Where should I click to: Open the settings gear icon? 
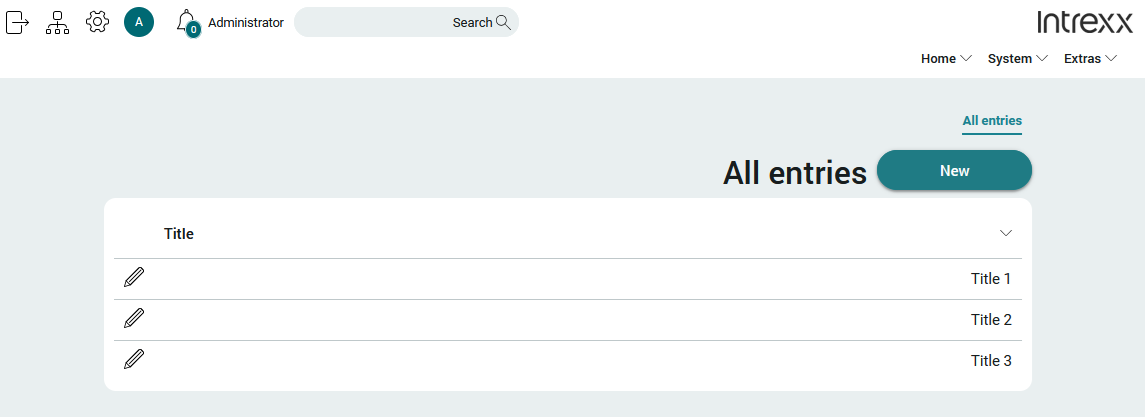(x=97, y=22)
